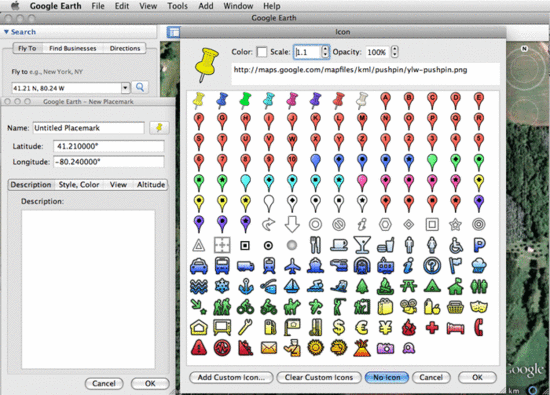Screen dimensions: 550x395
Task: Select the white pushpin icon
Action: 362,101
